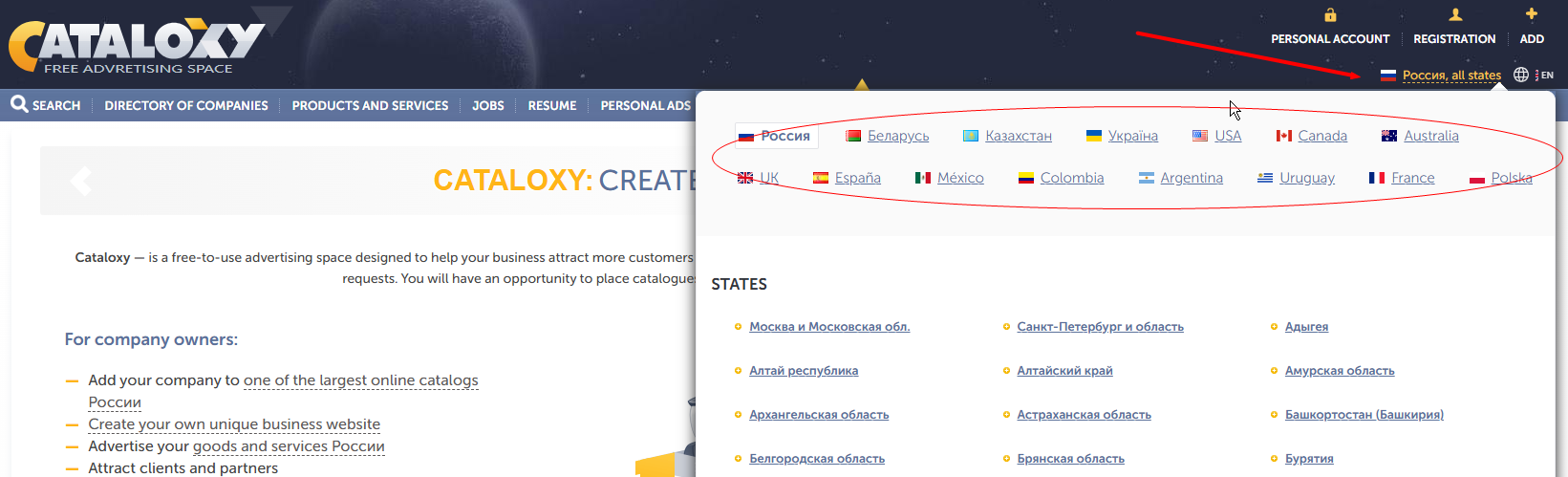Select Россия in country list
Image resolution: width=1568 pixels, height=477 pixels.
(x=777, y=136)
